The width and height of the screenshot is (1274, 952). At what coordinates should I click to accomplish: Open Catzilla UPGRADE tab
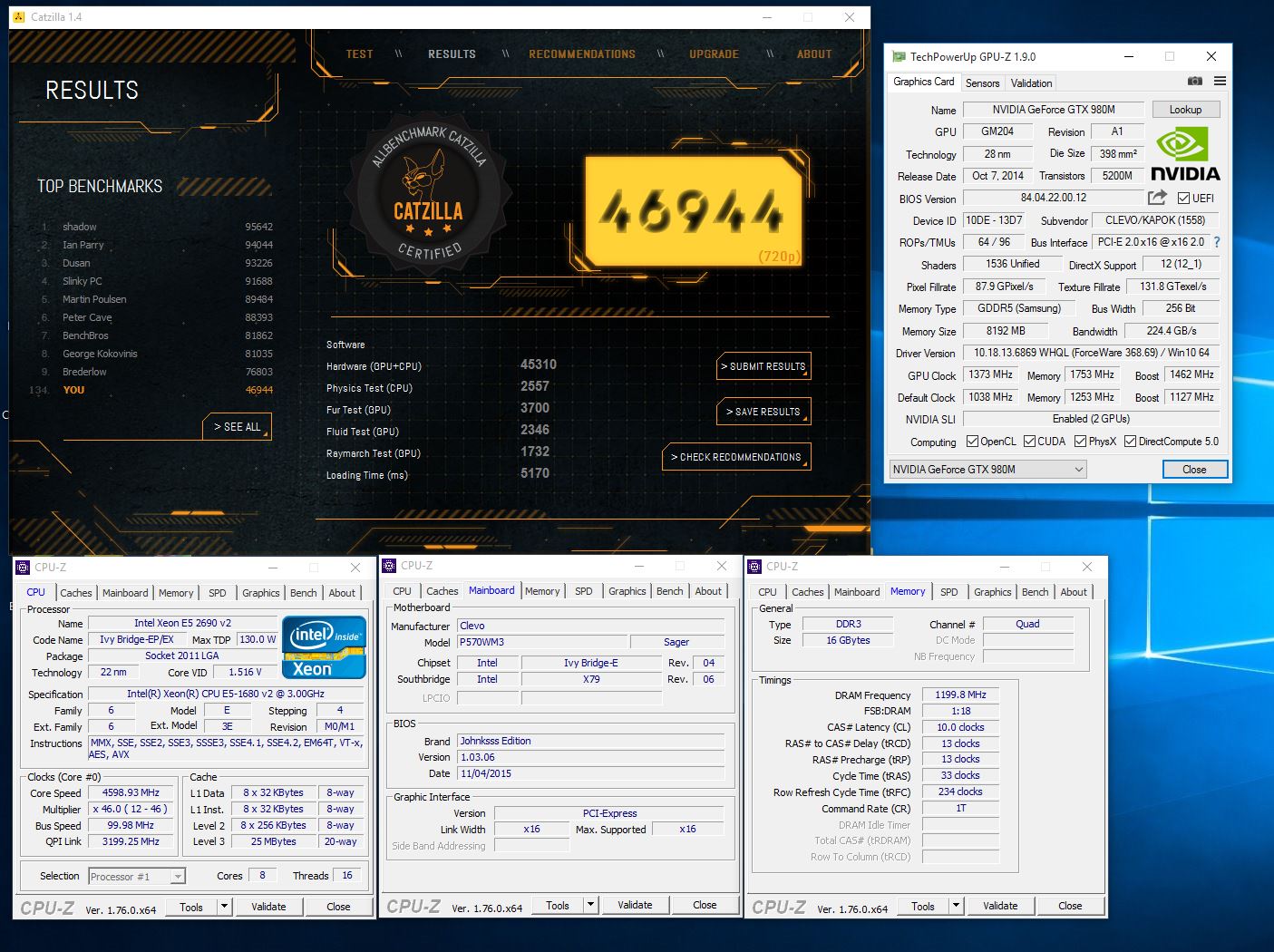(714, 54)
